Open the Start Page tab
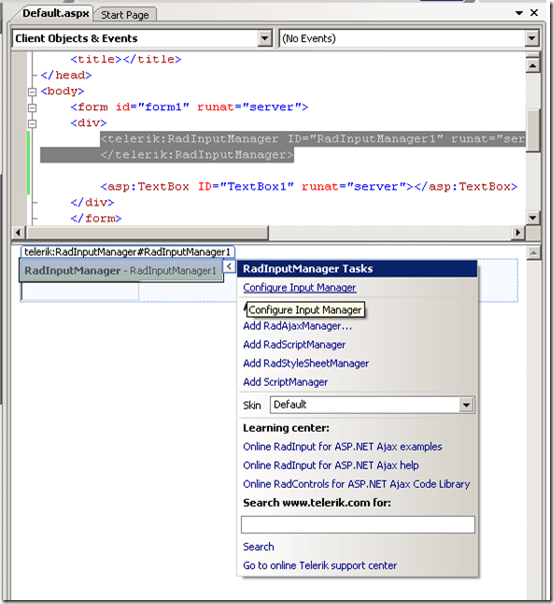The width and height of the screenshot is (554, 604). coord(125,15)
